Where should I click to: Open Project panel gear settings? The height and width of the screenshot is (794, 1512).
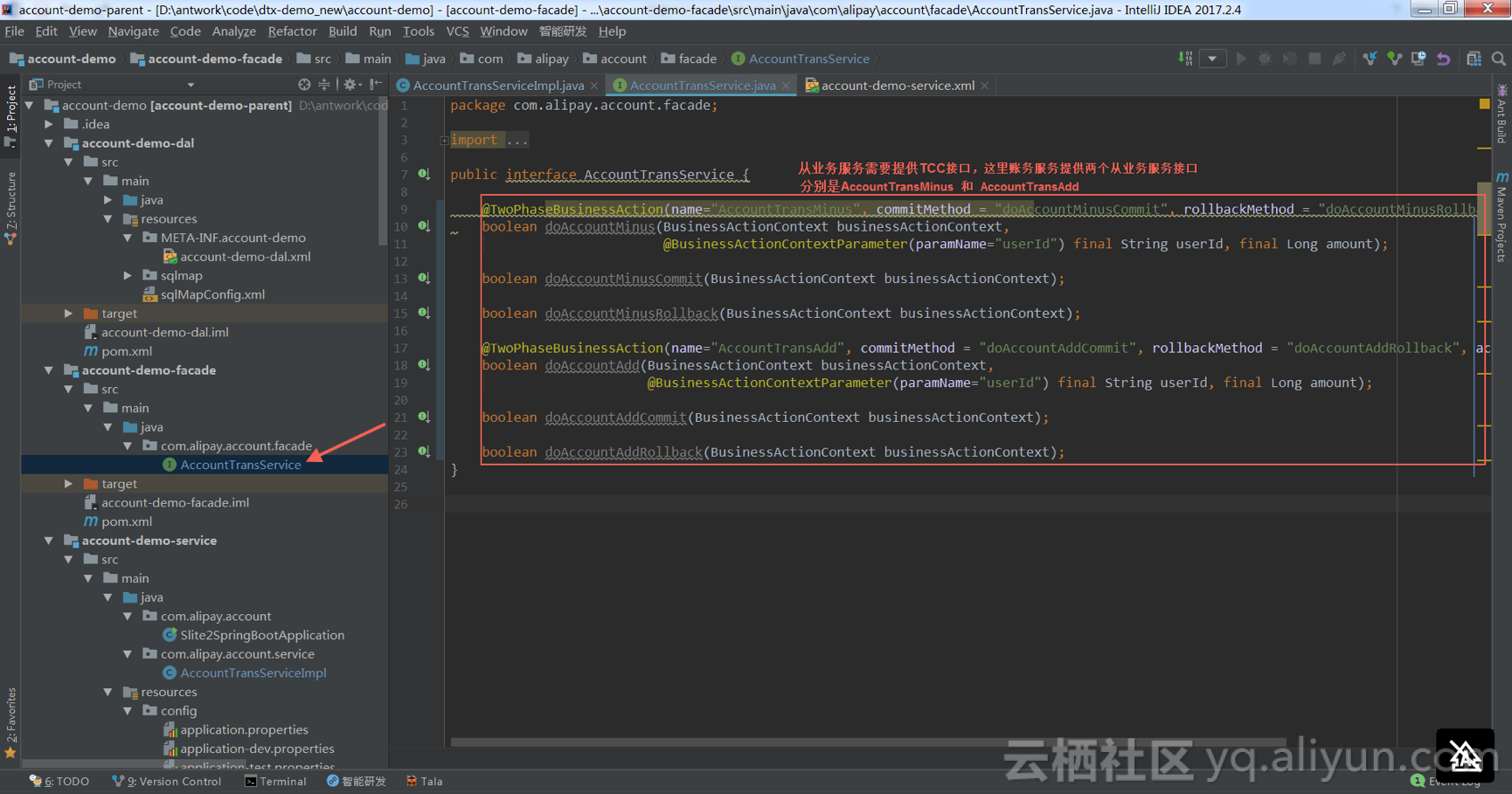coord(351,85)
